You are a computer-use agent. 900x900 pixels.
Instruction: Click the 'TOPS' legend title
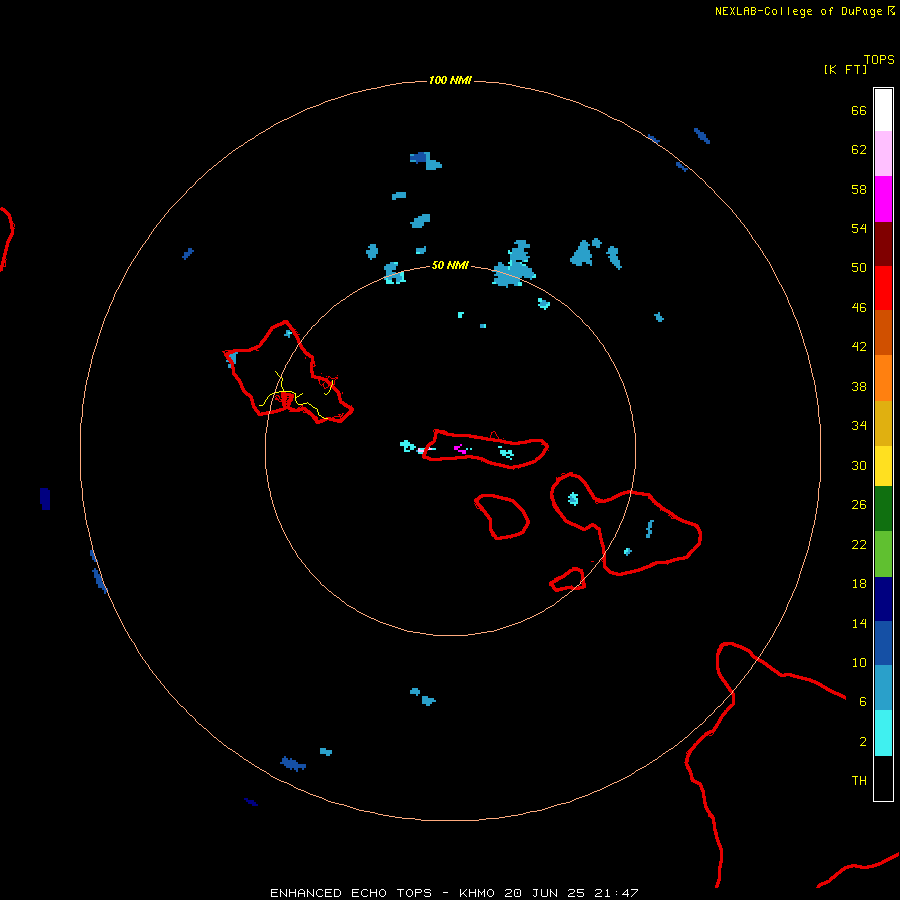coord(879,59)
